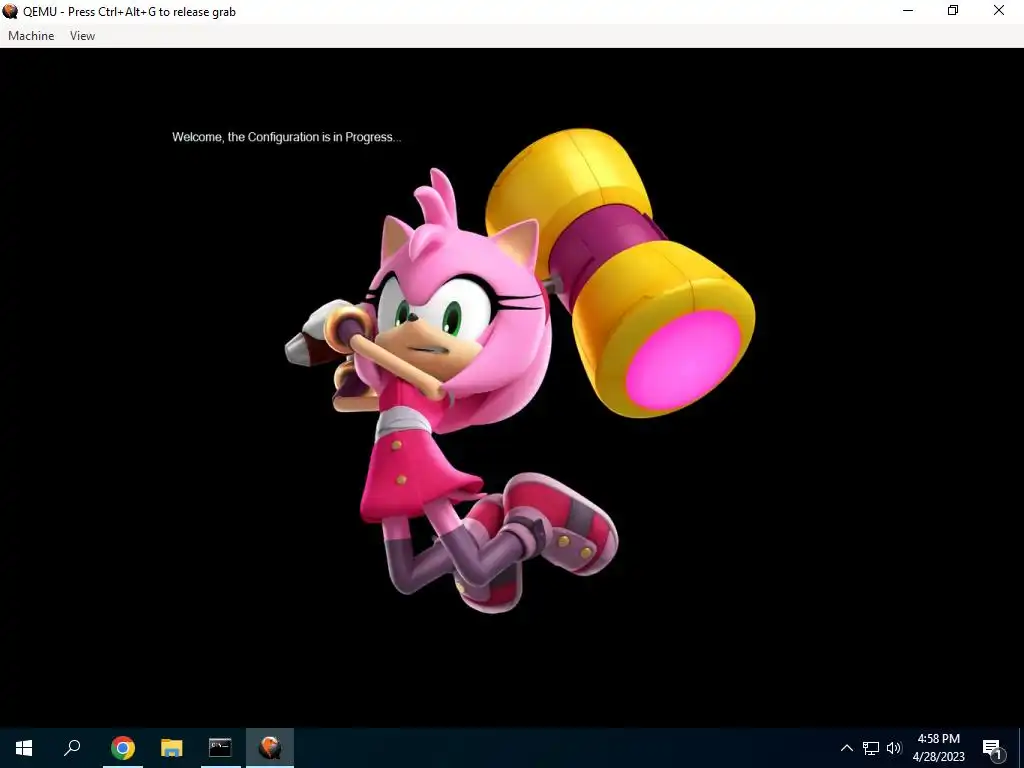1024x768 pixels.
Task: Close the QEMU window
Action: point(999,11)
